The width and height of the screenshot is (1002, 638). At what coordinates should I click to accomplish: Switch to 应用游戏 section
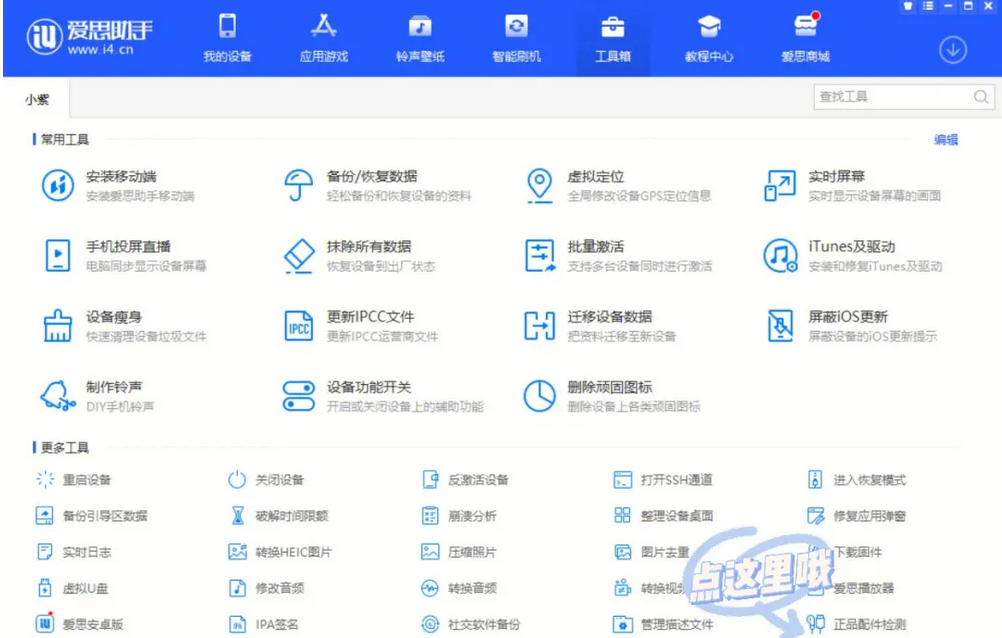(x=323, y=38)
